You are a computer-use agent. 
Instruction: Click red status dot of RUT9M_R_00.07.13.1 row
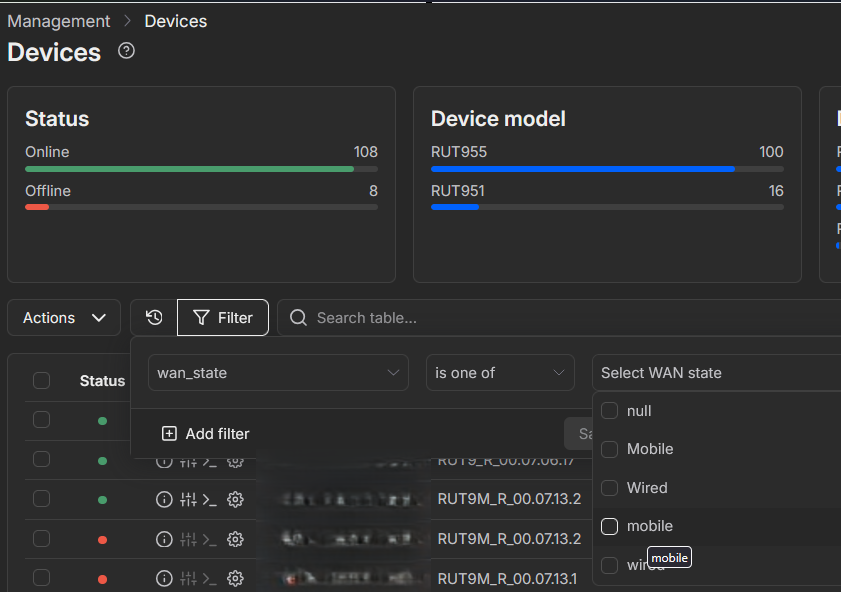point(102,579)
